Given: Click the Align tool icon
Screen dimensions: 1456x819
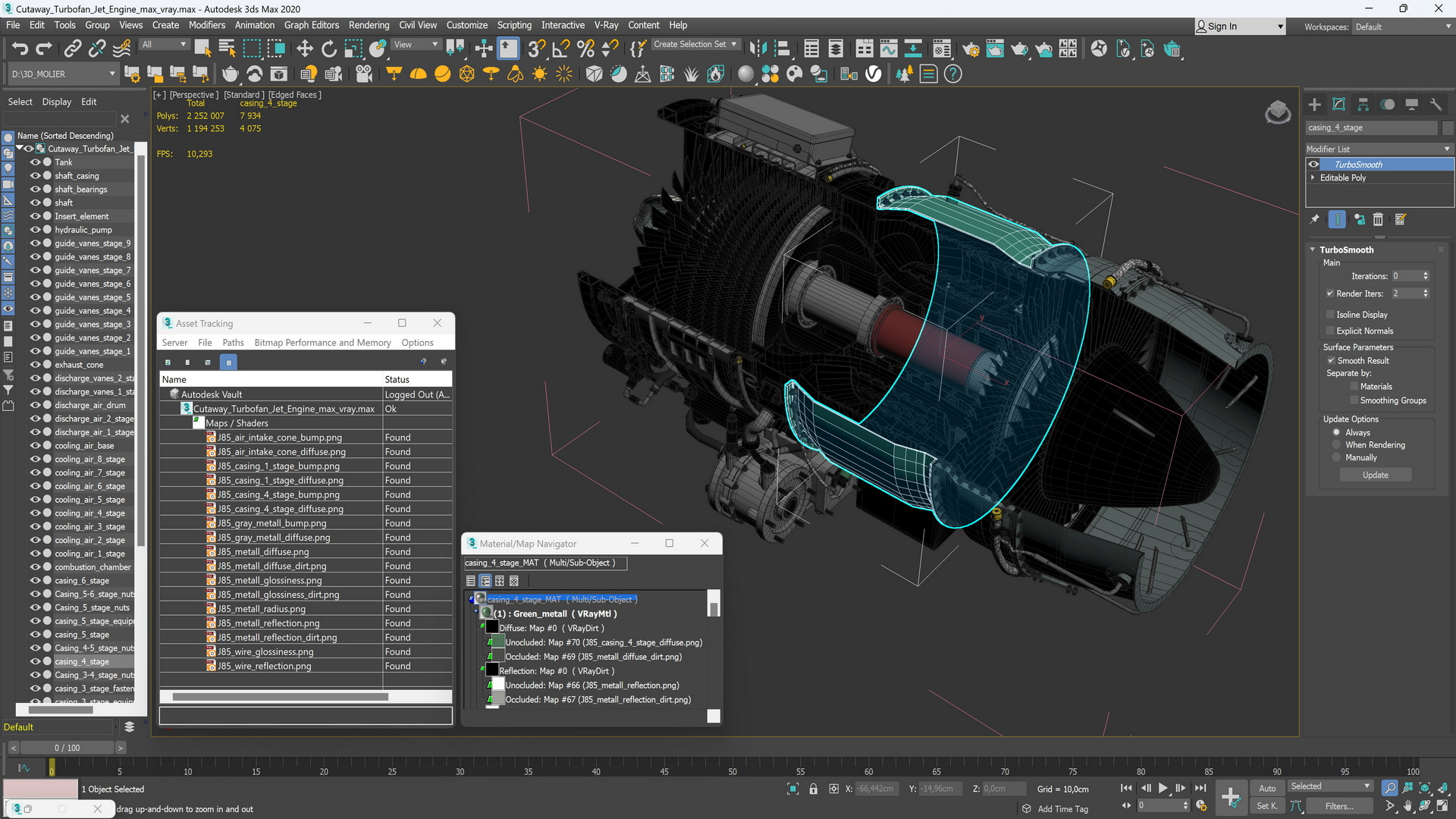Looking at the screenshot, I should (x=782, y=49).
